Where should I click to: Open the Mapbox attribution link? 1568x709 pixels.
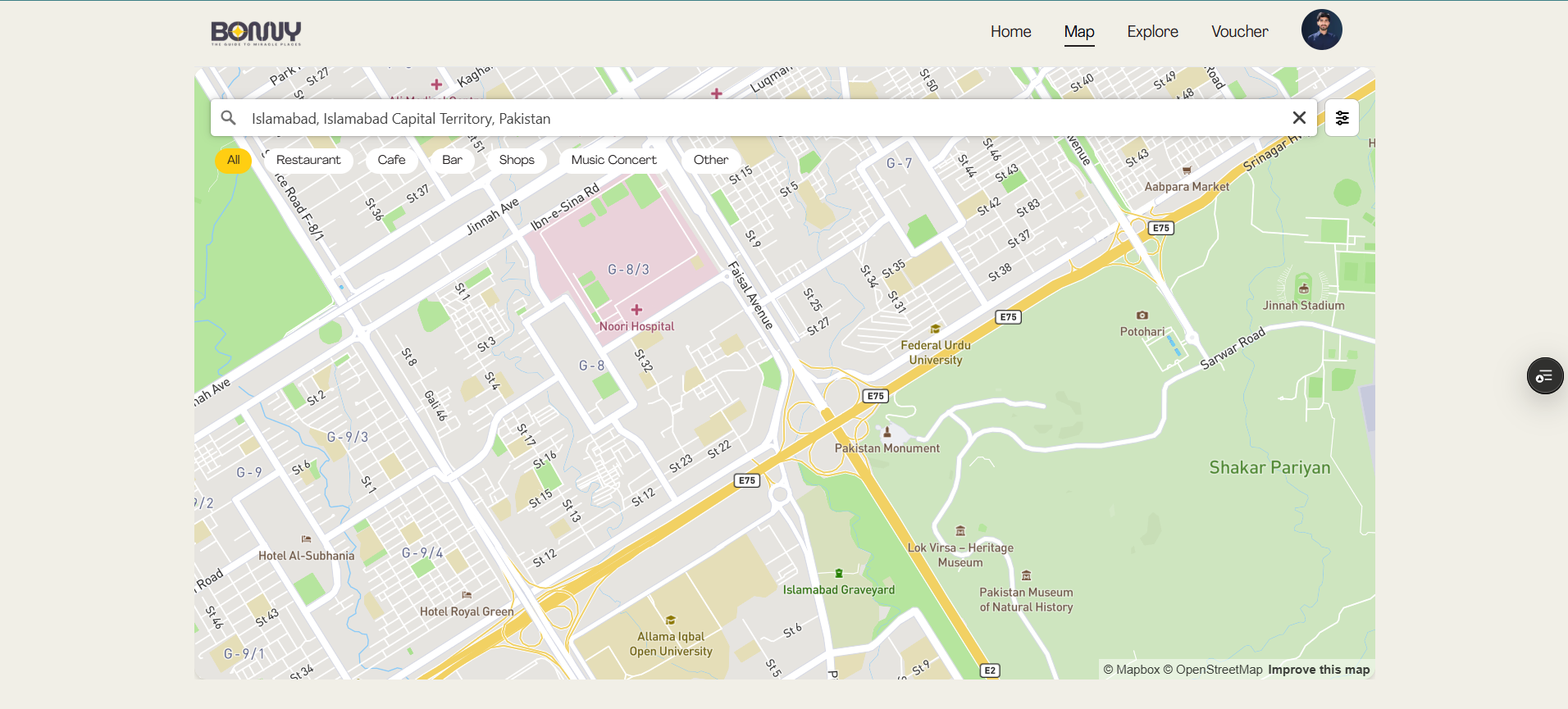(1132, 670)
